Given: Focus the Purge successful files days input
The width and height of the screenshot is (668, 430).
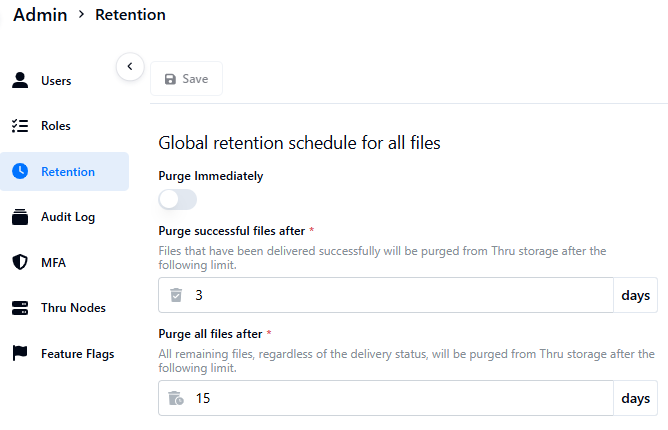Looking at the screenshot, I should (x=400, y=296).
